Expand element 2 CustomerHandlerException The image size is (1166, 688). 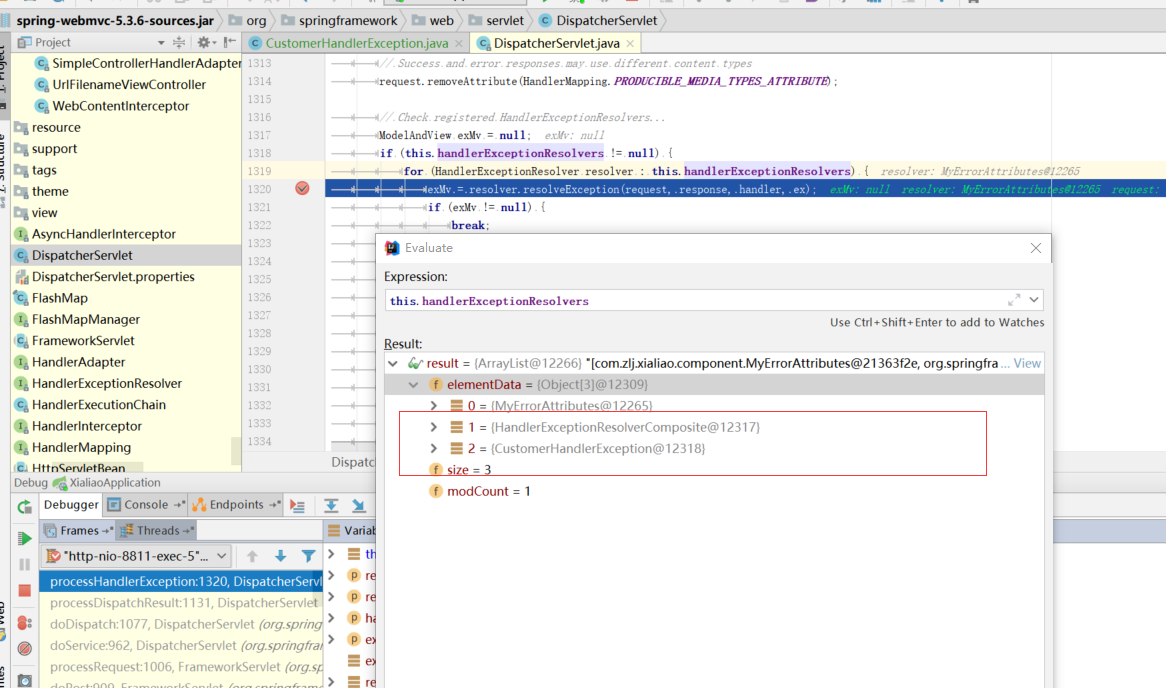click(434, 449)
